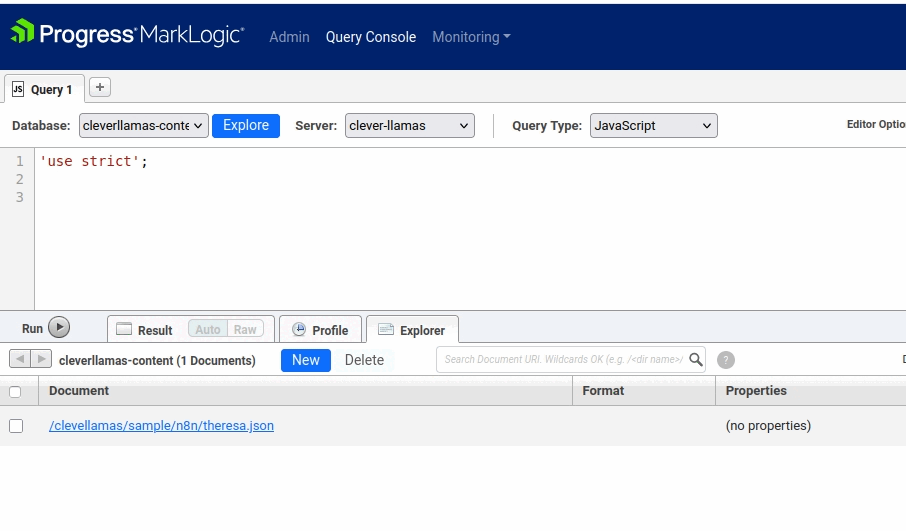Click the search magnifier icon
906x531 pixels.
coord(696,359)
